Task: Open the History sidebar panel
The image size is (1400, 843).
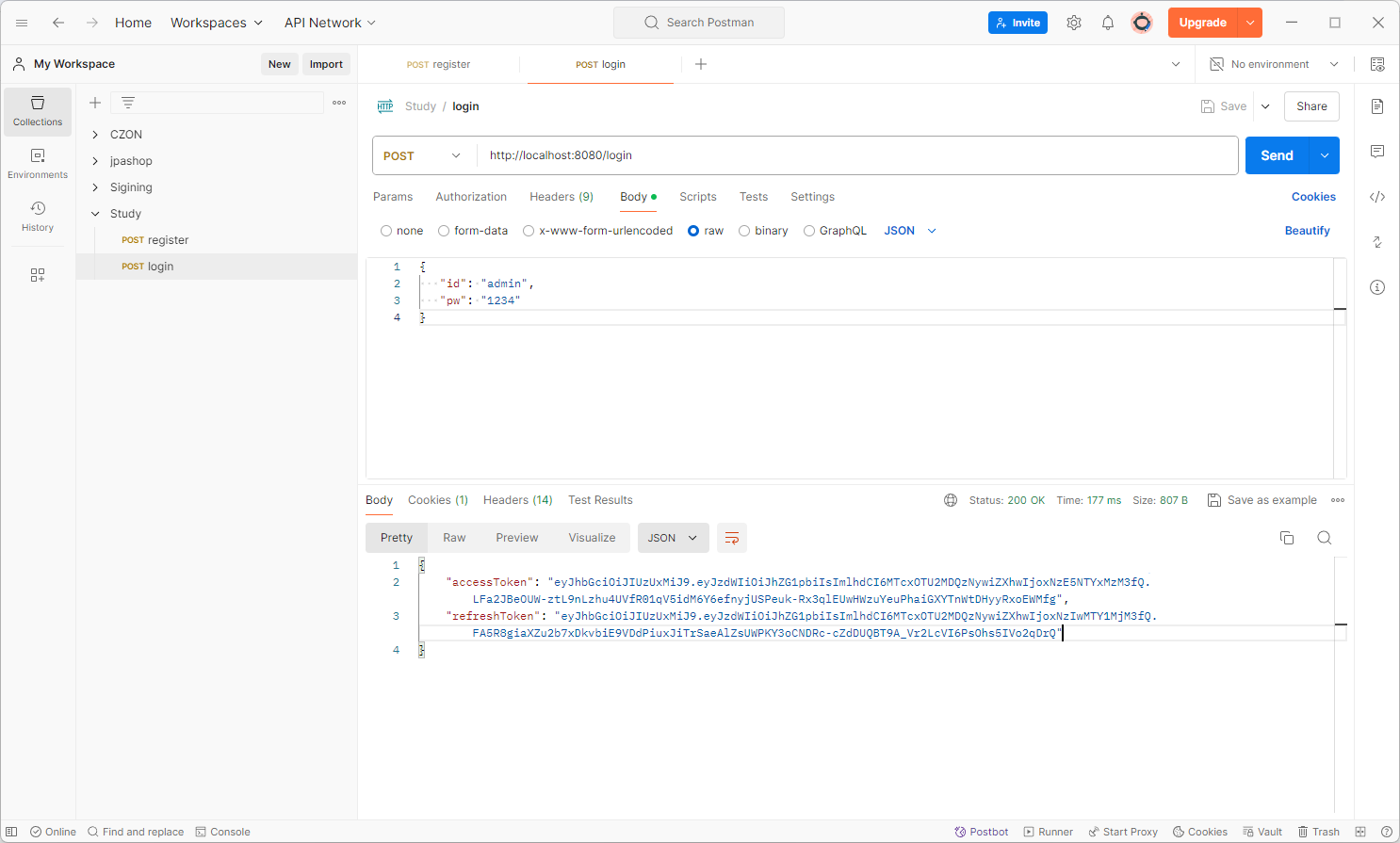Action: pos(38,217)
